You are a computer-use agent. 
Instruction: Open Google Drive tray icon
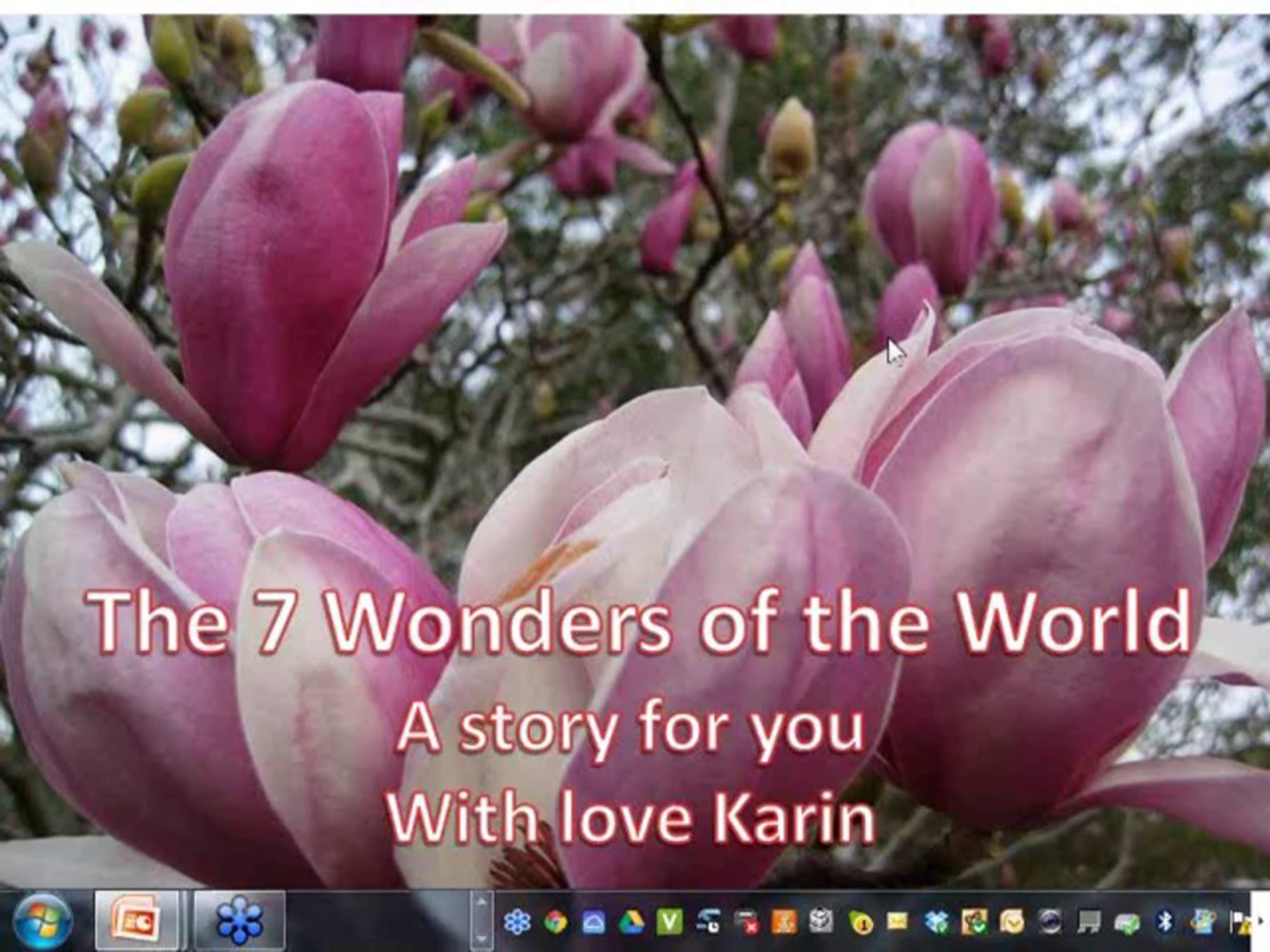(x=631, y=923)
